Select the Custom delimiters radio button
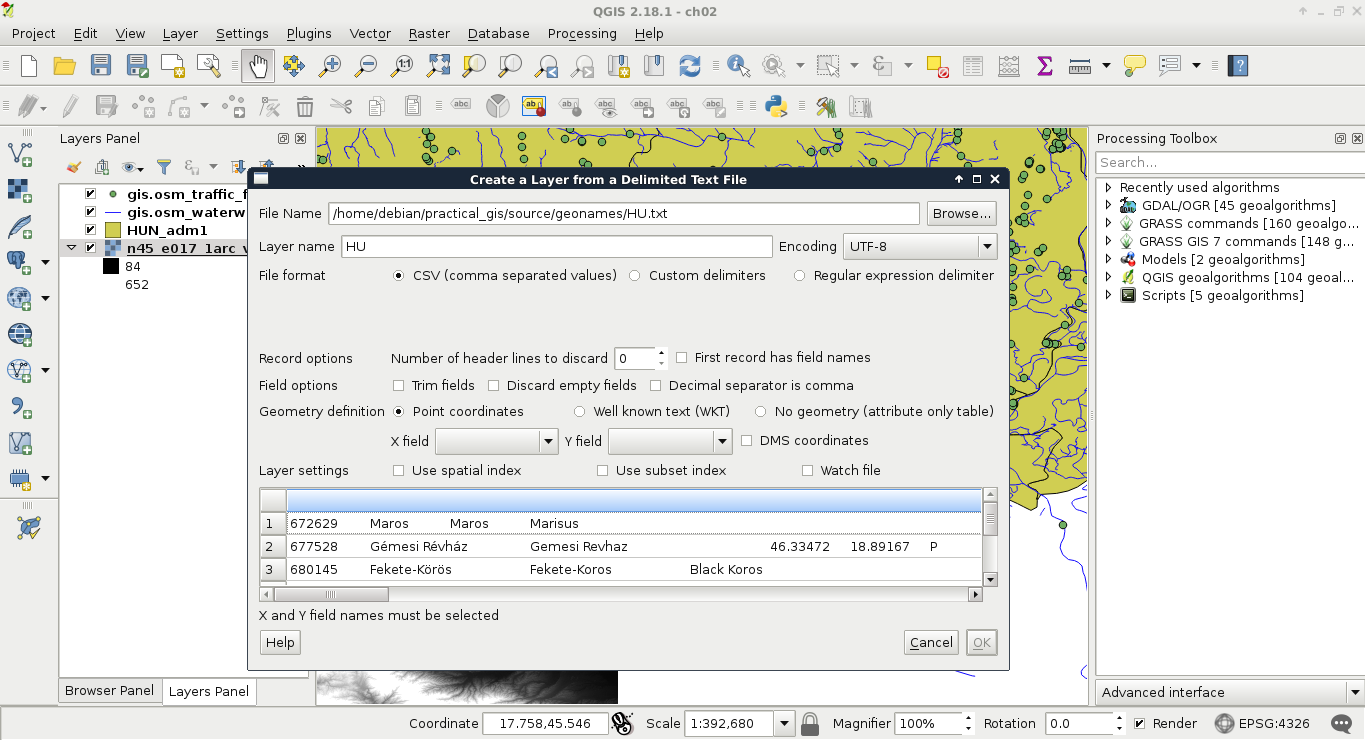 coord(635,276)
